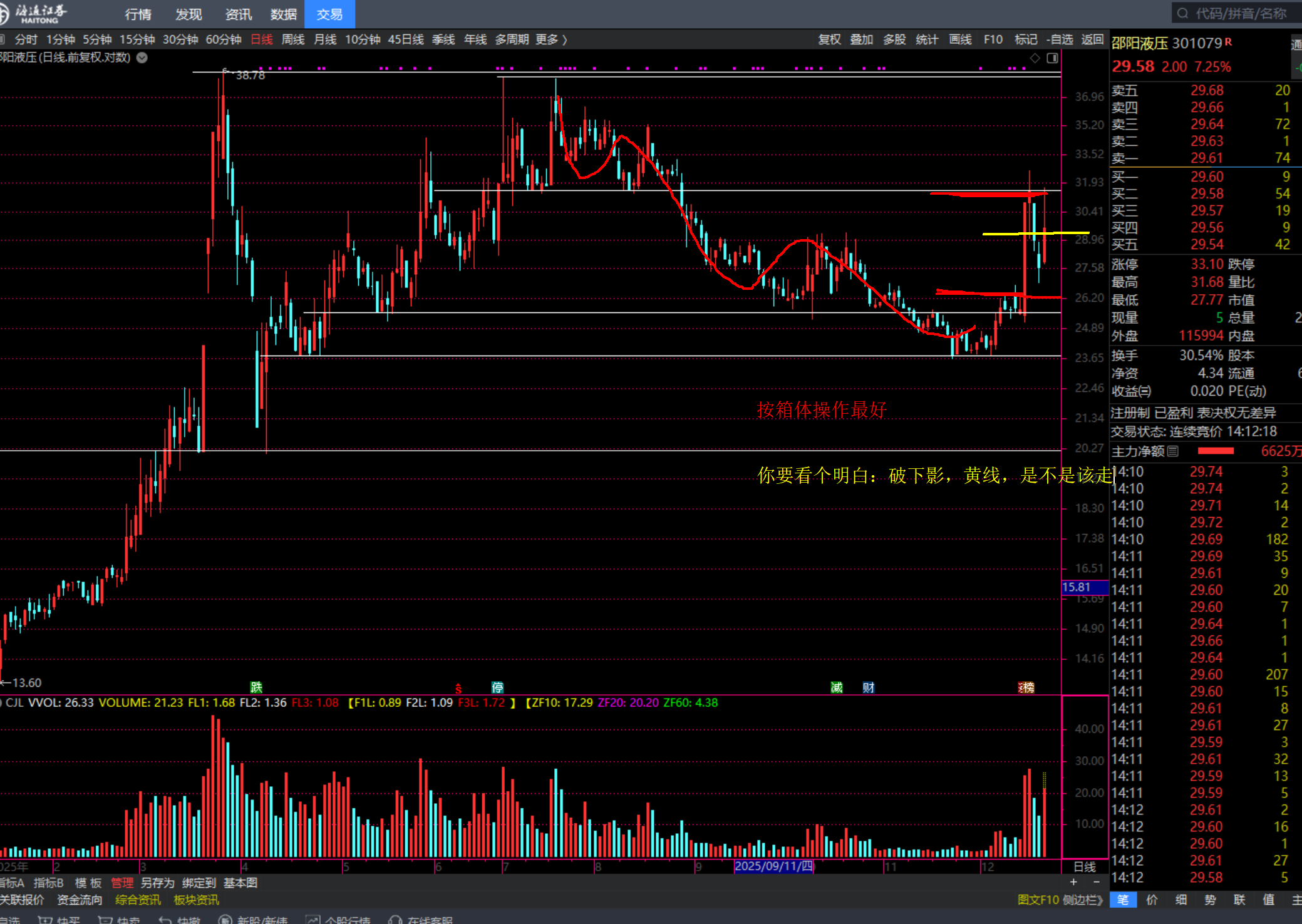Screen dimensions: 1302x924
Task: Toggle 复权 price adjustment
Action: [829, 39]
